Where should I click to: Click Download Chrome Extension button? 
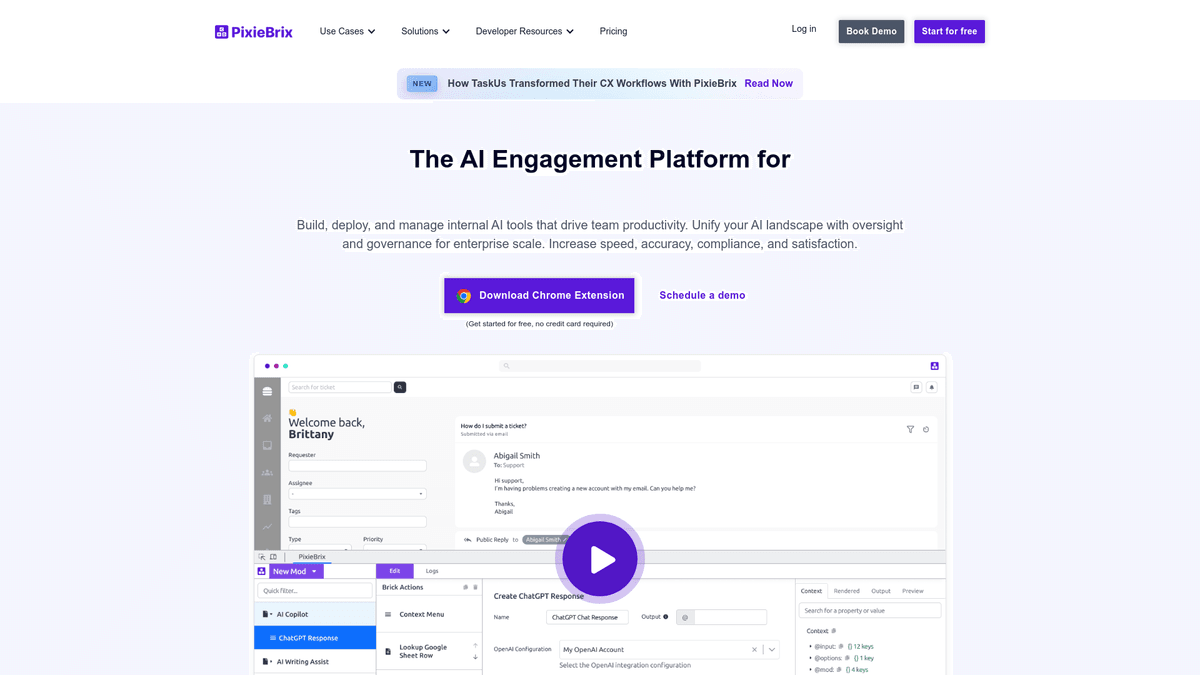point(540,296)
